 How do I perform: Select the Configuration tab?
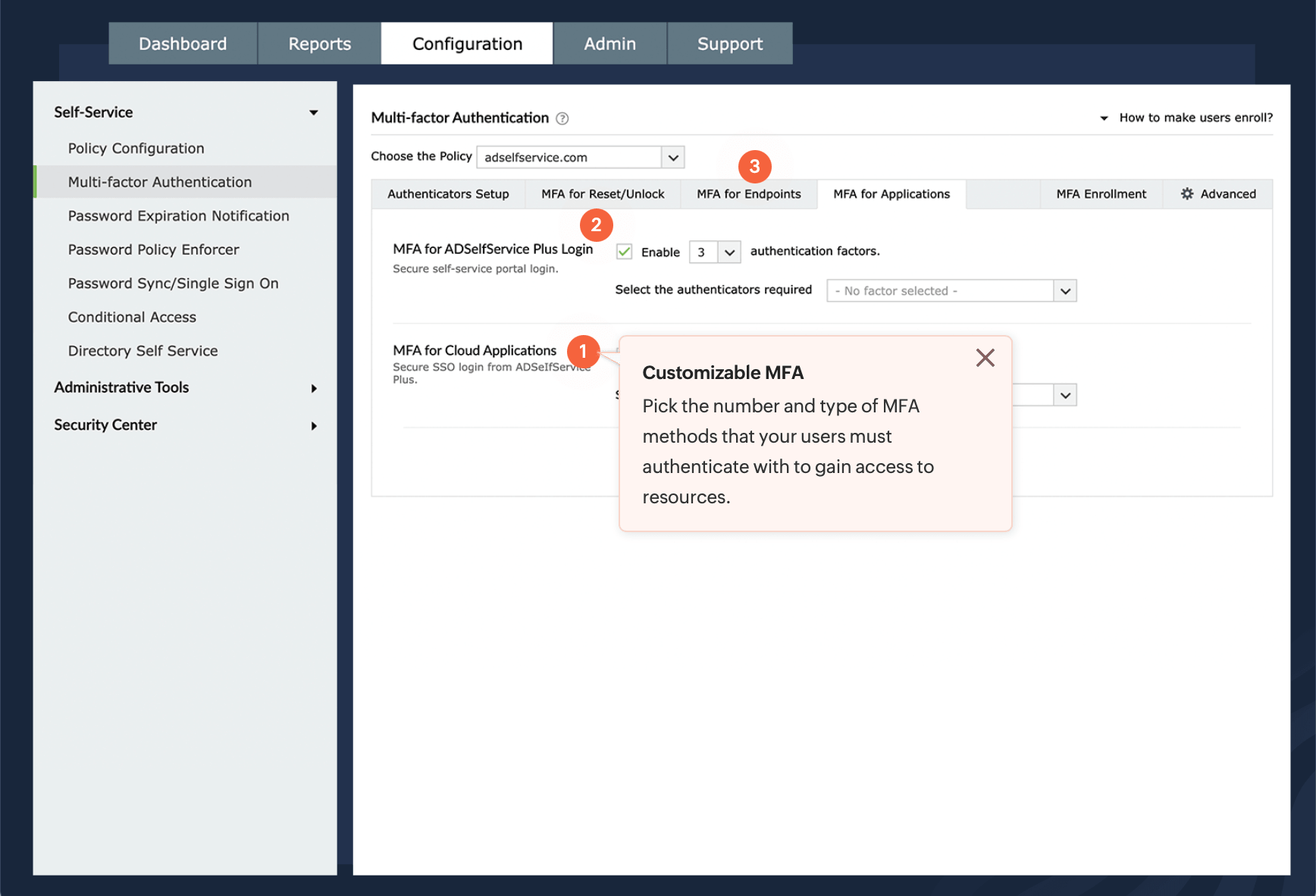tap(467, 43)
